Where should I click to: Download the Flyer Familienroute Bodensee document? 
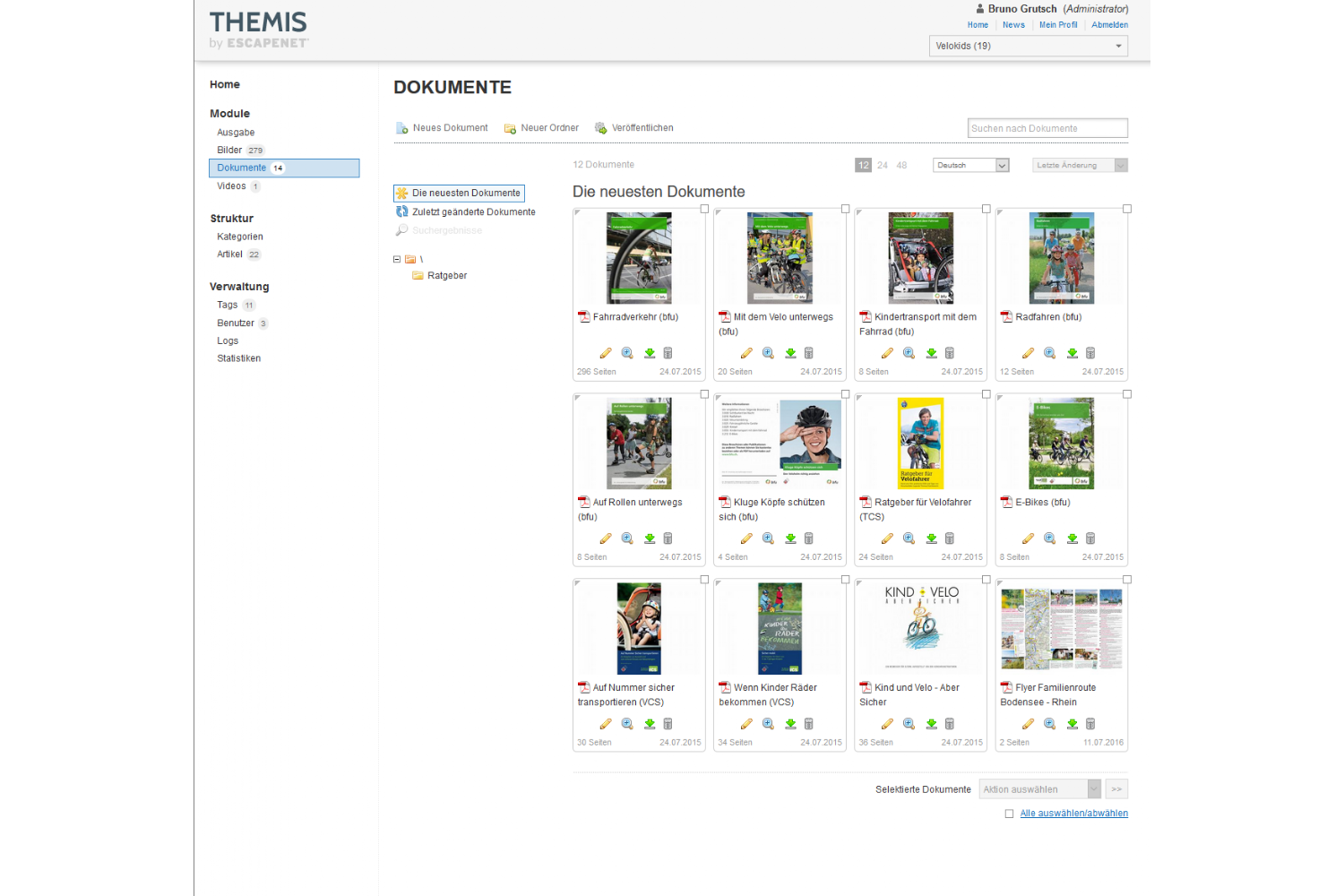(x=1072, y=724)
